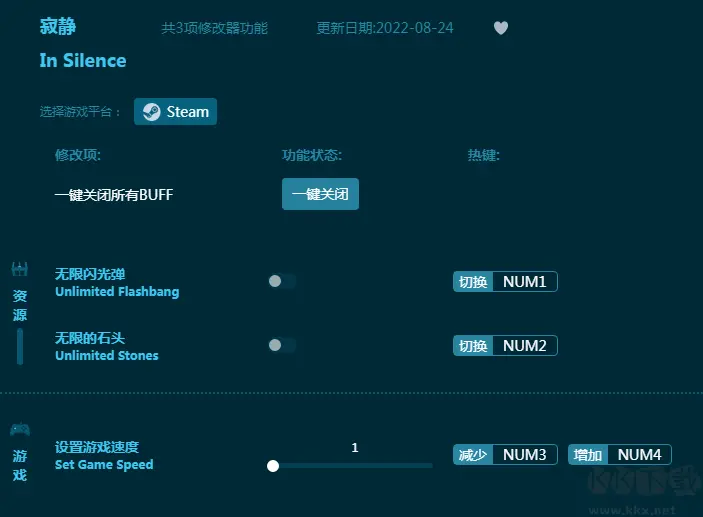Select the 游戏 sidebar tab
The image size is (703, 517).
(20, 465)
